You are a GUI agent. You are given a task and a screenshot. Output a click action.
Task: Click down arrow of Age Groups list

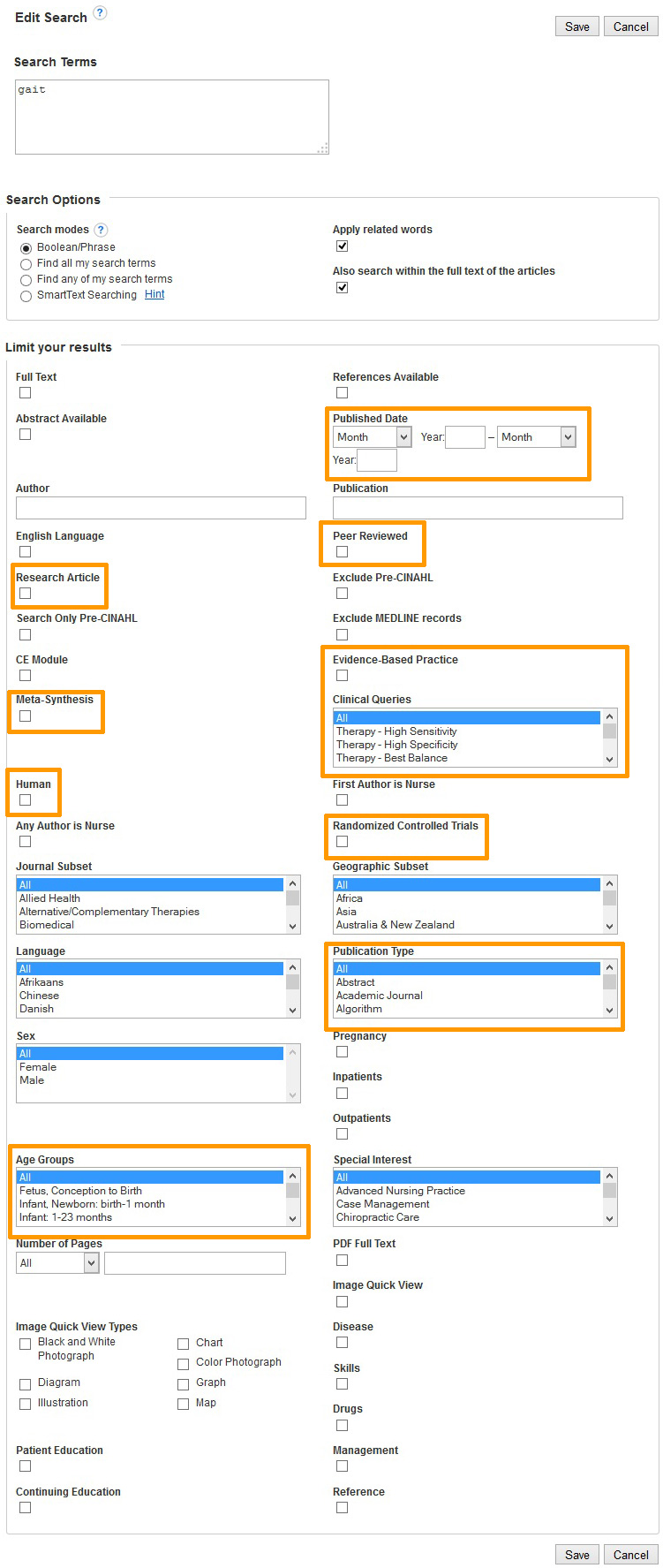pyautogui.click(x=293, y=1218)
